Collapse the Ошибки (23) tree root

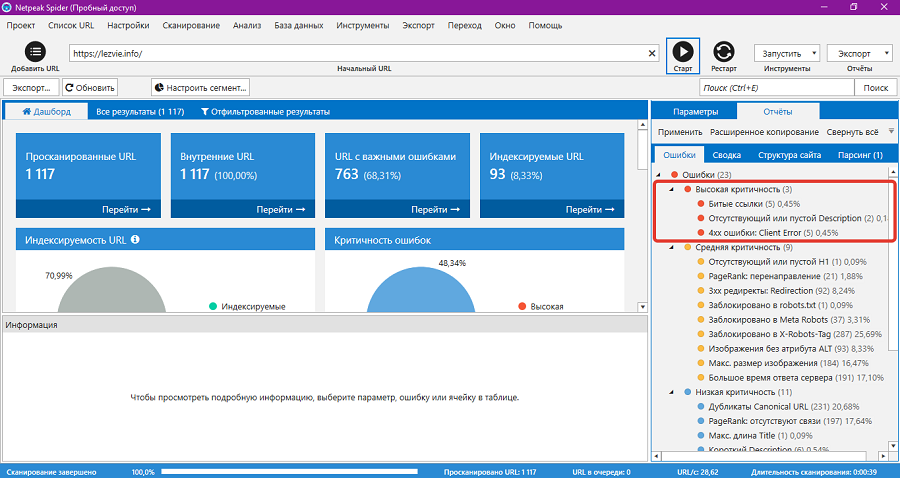point(658,175)
